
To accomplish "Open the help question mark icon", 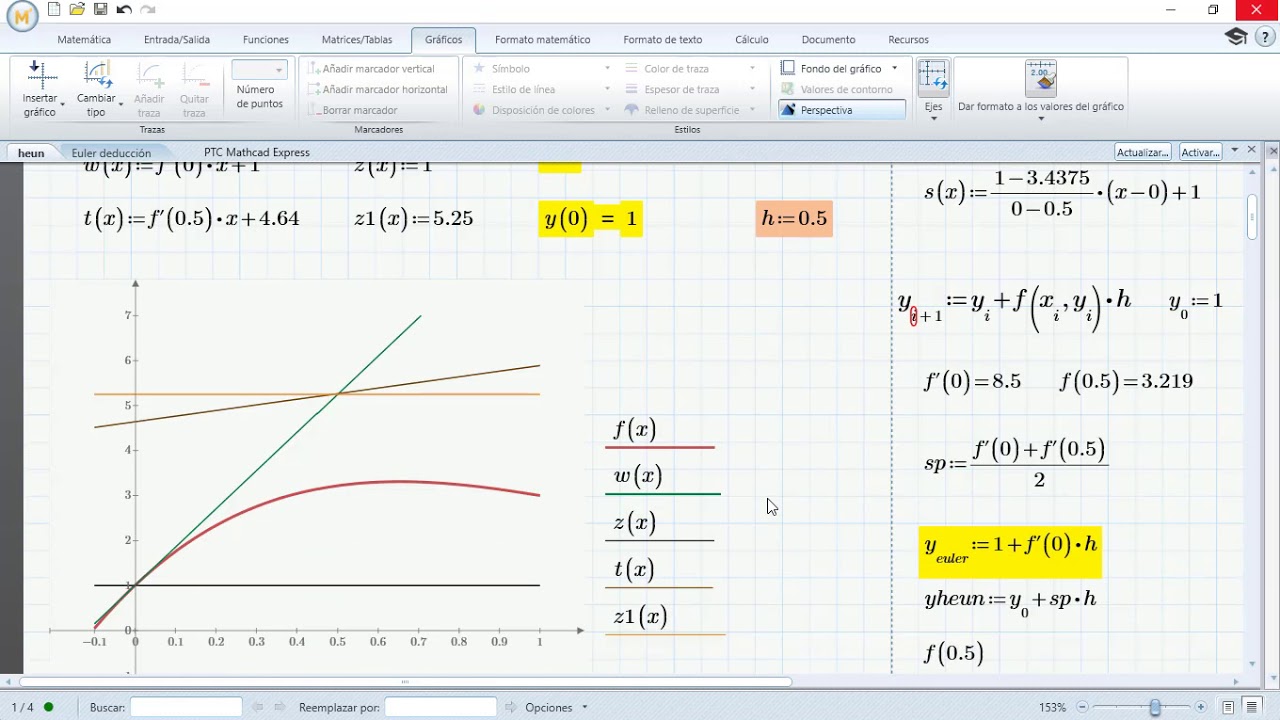I will pyautogui.click(x=1265, y=37).
